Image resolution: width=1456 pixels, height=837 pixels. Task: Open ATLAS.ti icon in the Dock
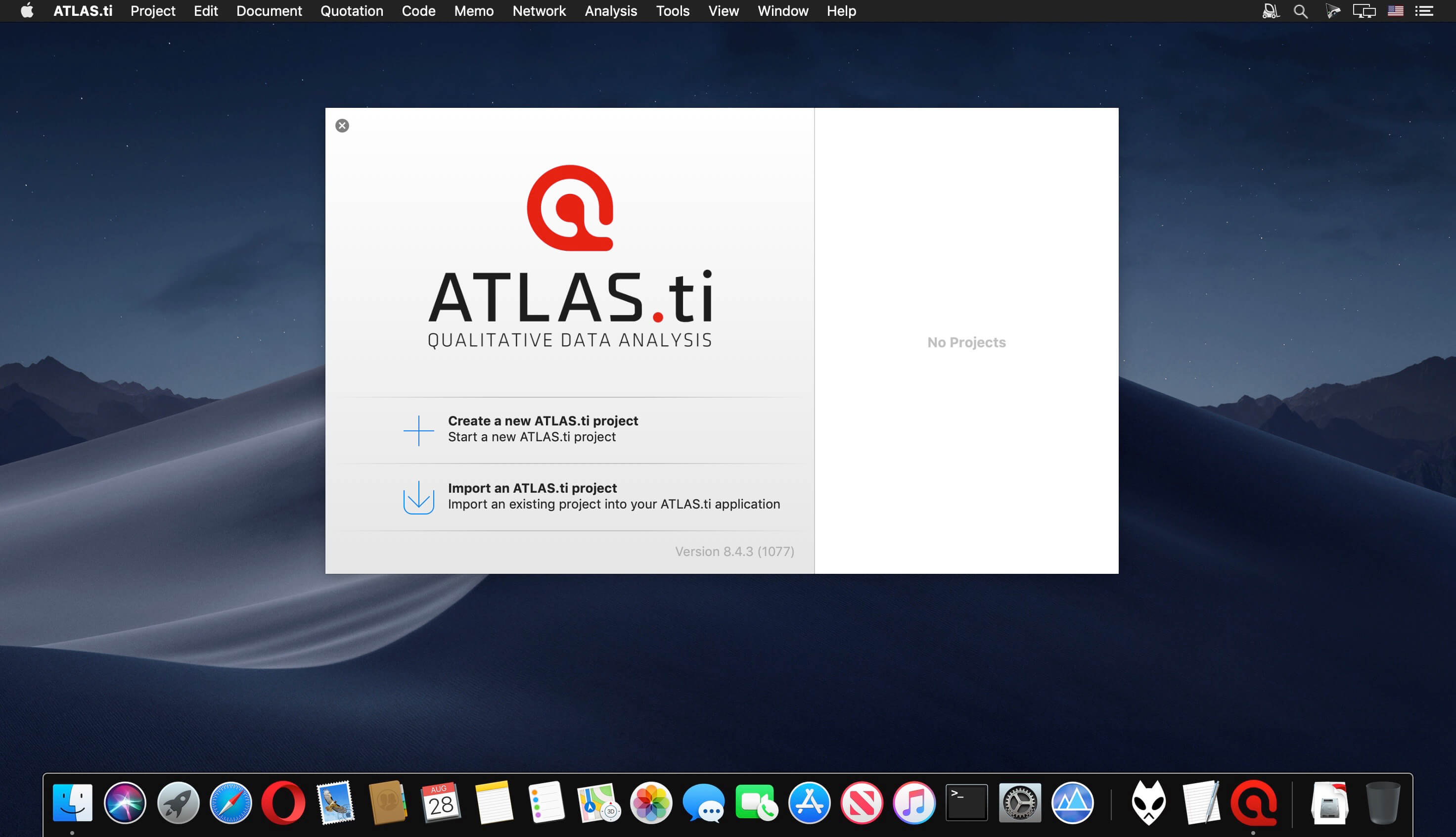[x=1253, y=802]
